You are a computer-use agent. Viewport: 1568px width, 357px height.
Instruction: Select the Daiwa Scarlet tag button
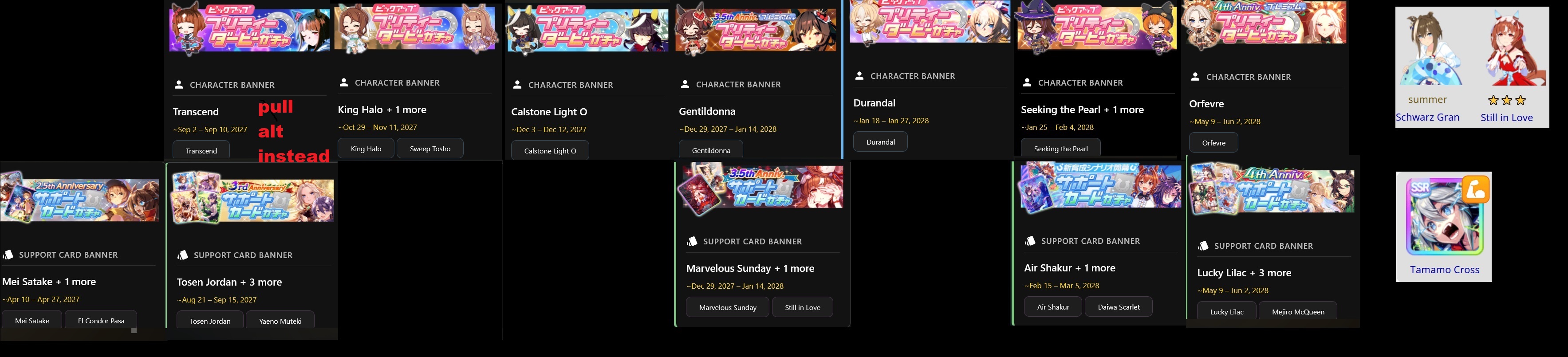tap(1118, 306)
